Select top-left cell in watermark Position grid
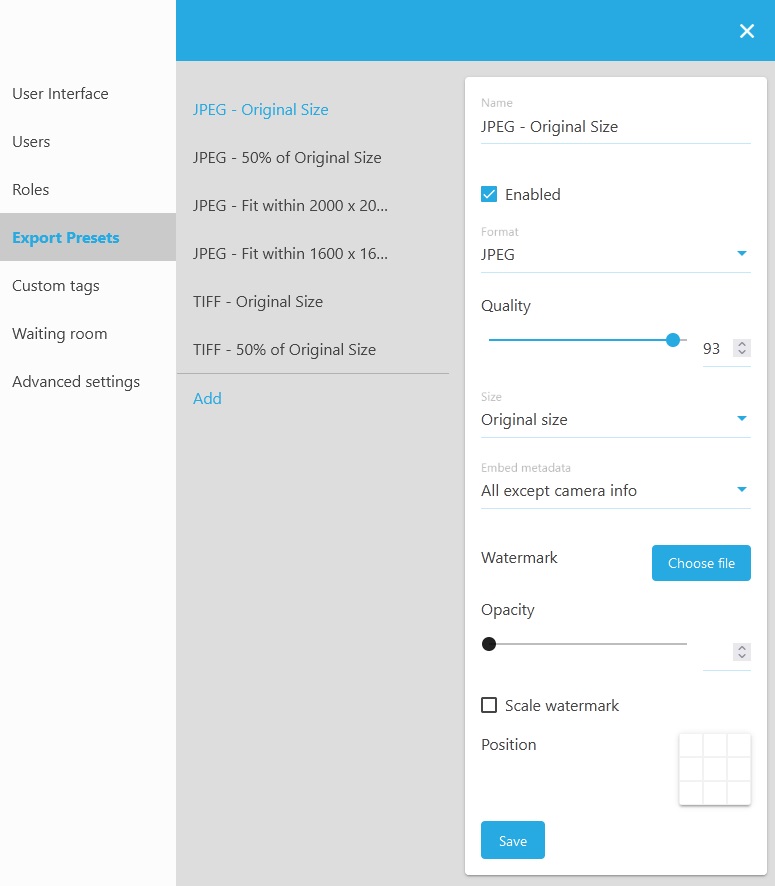 tap(691, 745)
